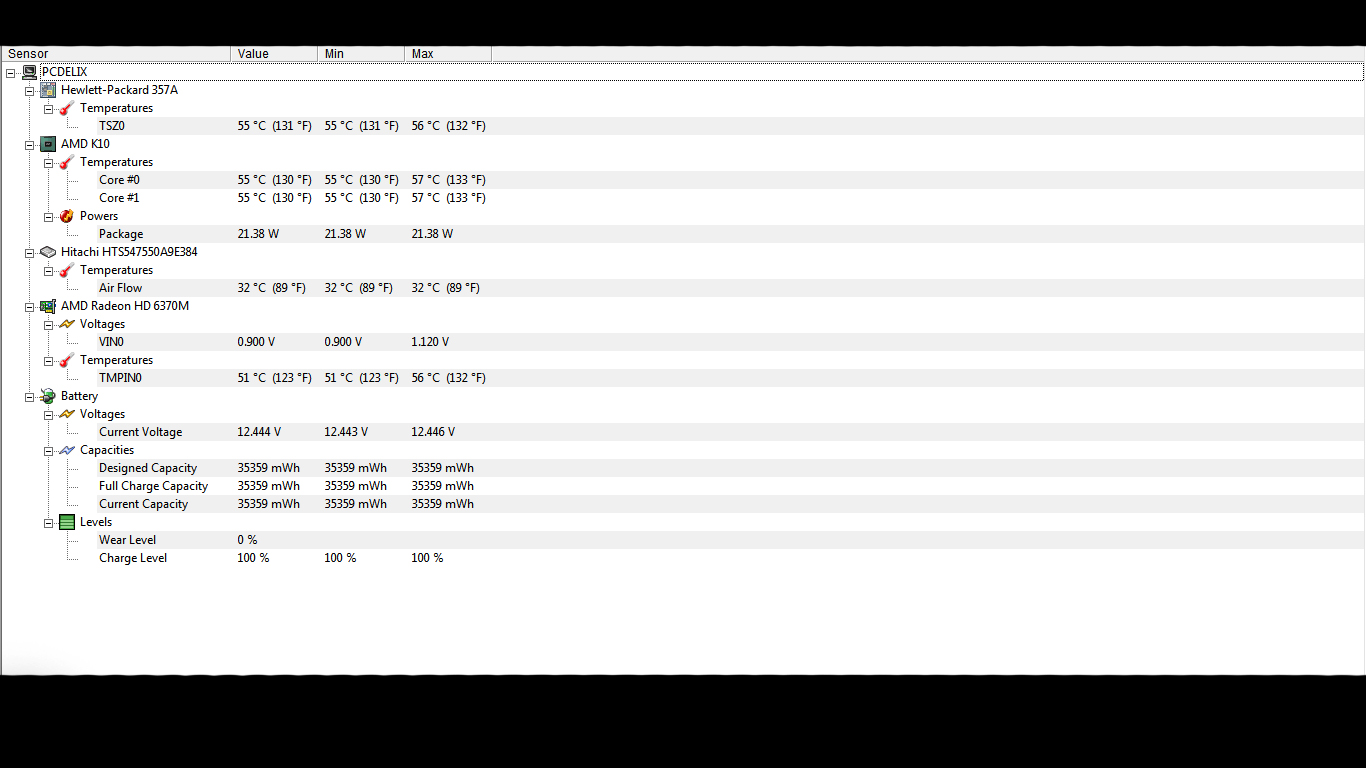Collapse the Battery node
The width and height of the screenshot is (1366, 768).
[29, 397]
